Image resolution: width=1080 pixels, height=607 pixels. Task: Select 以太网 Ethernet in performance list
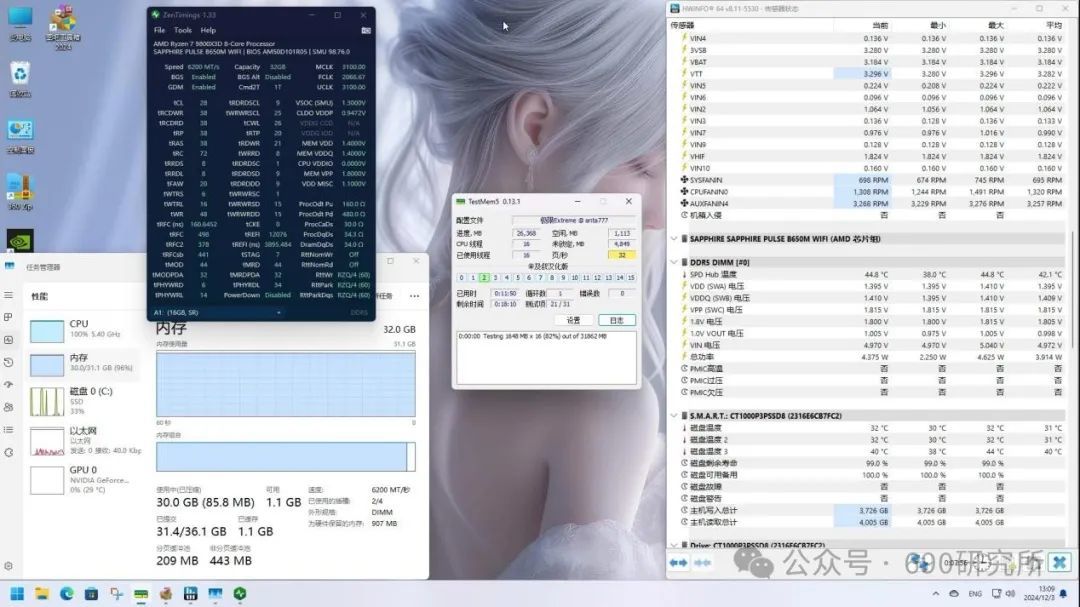pyautogui.click(x=84, y=440)
